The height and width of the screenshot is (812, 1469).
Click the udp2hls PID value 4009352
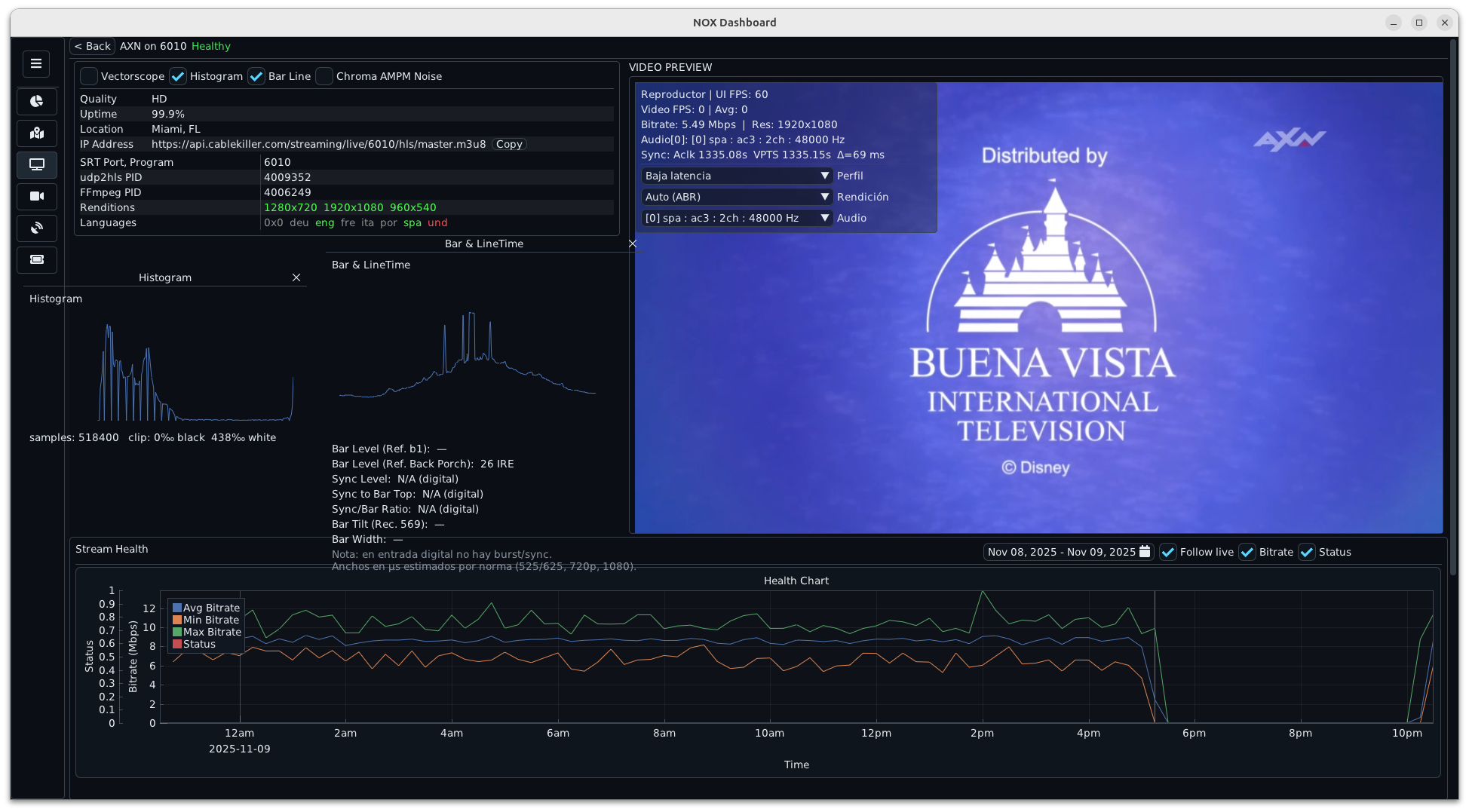pyautogui.click(x=287, y=177)
